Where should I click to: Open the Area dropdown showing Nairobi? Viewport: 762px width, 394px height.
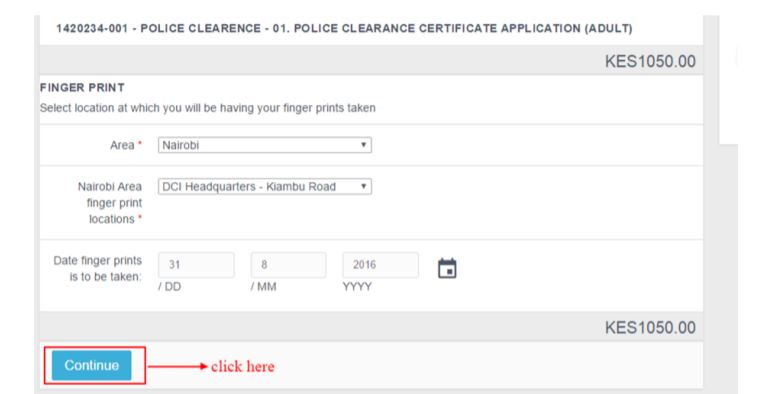click(265, 145)
